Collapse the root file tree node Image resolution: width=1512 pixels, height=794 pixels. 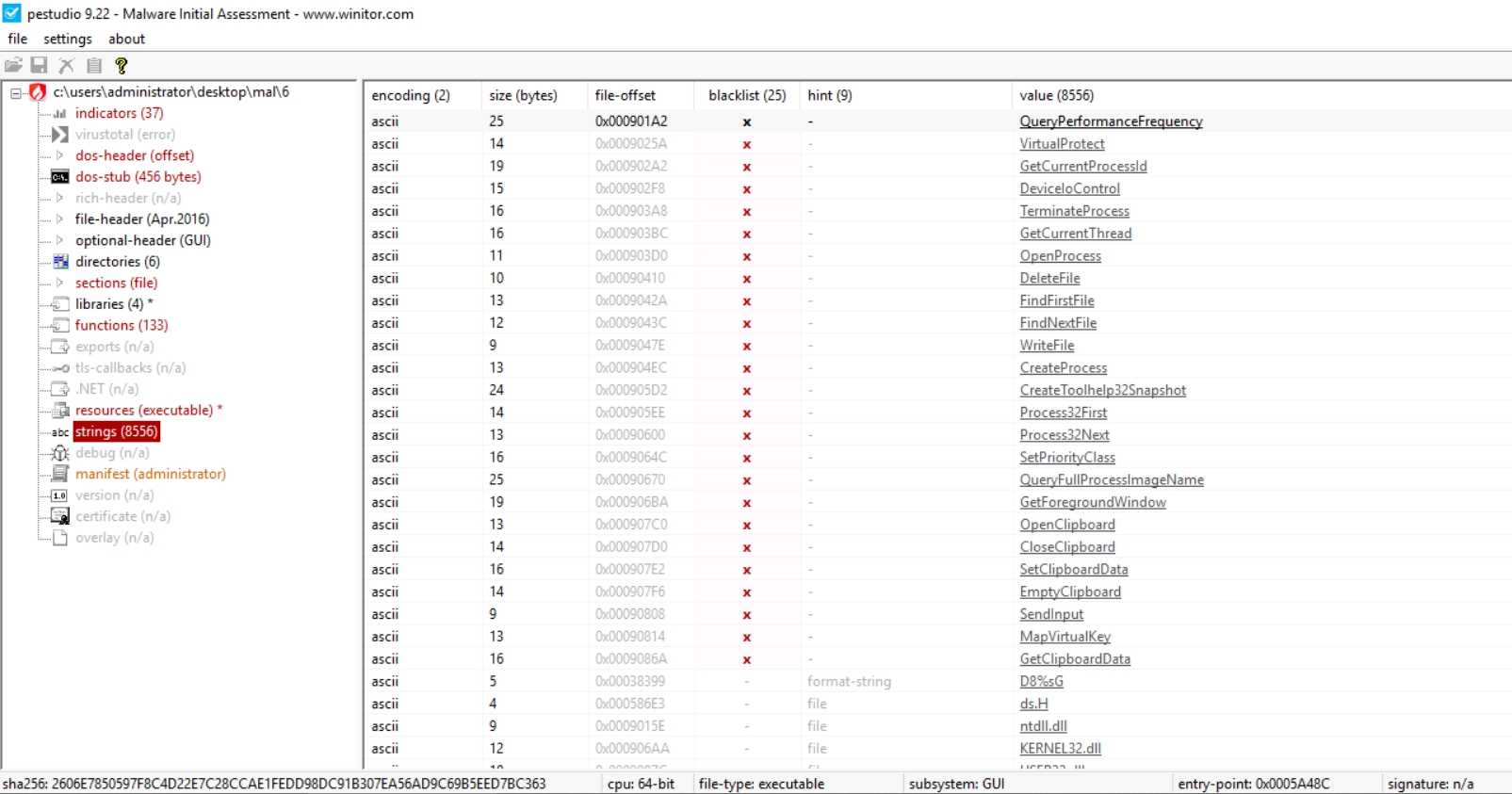click(16, 92)
